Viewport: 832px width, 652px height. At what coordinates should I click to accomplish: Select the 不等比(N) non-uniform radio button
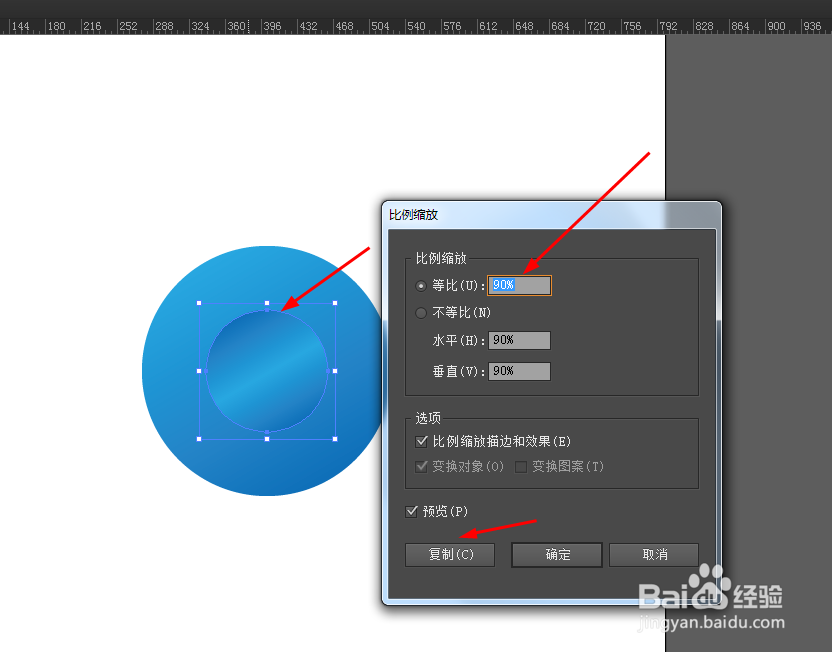coord(421,313)
